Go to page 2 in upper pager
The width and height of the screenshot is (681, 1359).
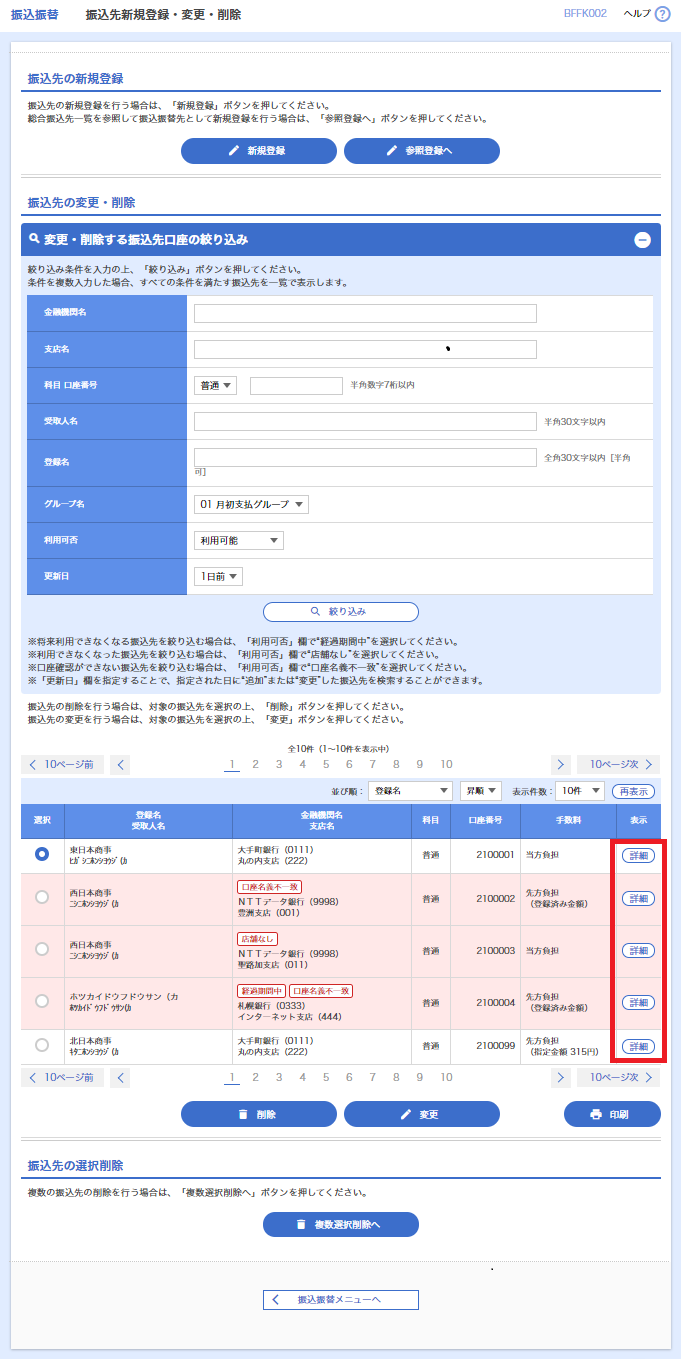255,764
